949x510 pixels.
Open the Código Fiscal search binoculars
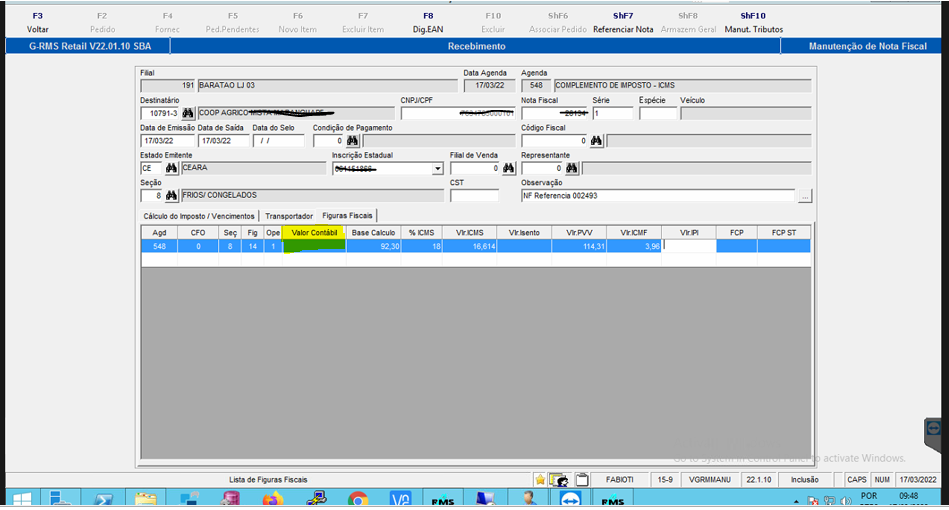pyautogui.click(x=596, y=141)
